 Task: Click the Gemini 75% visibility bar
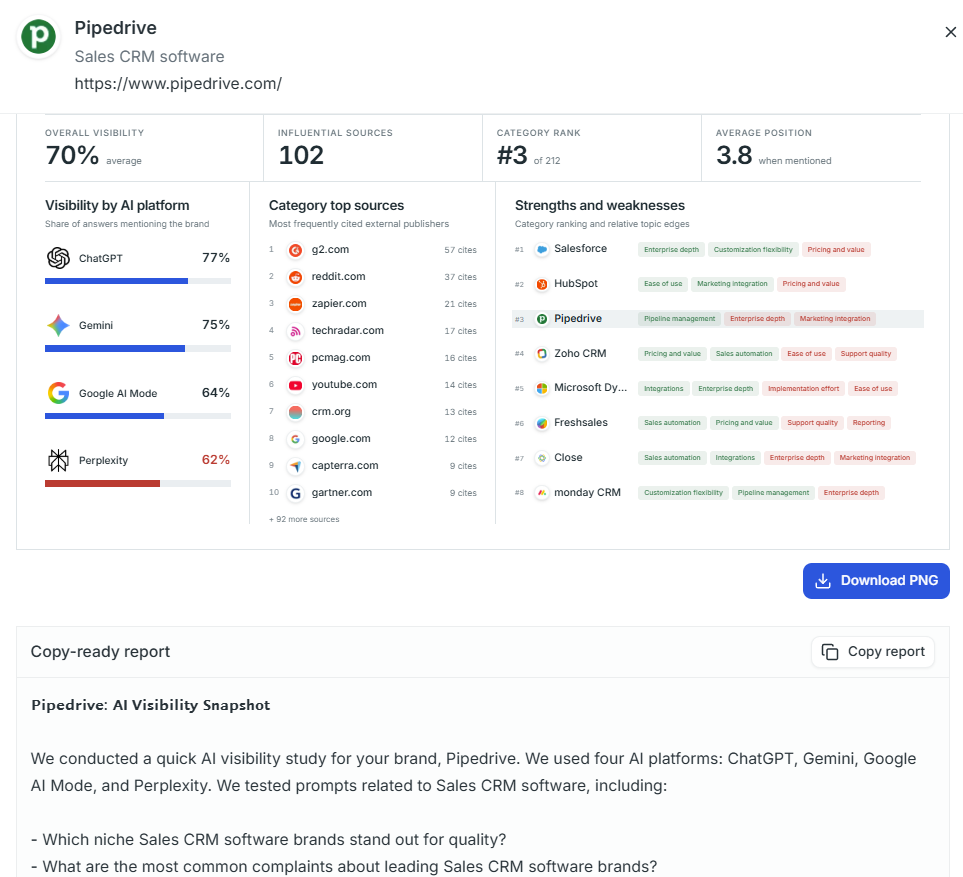click(138, 348)
